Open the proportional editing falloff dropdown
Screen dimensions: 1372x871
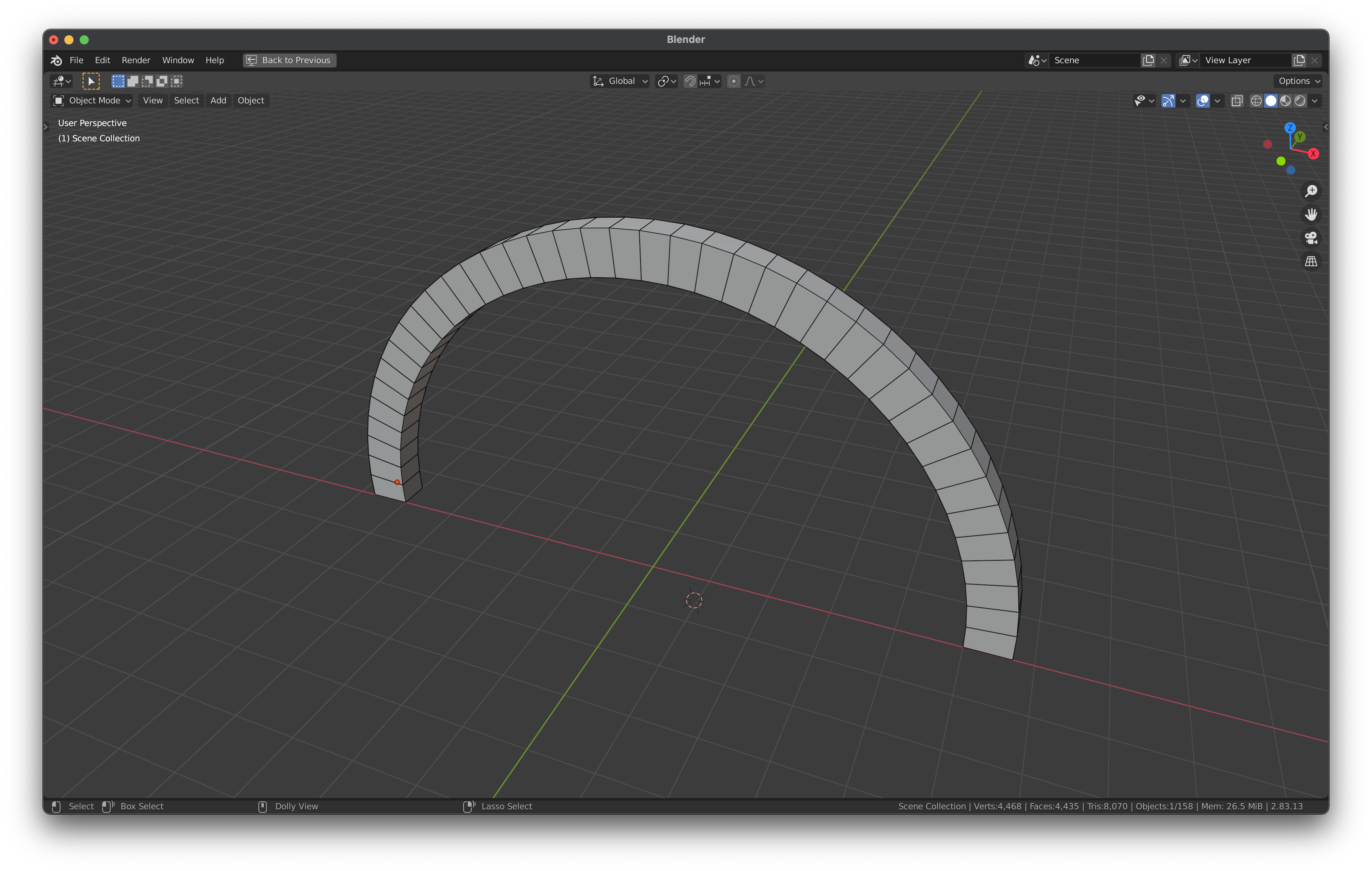pyautogui.click(x=754, y=82)
